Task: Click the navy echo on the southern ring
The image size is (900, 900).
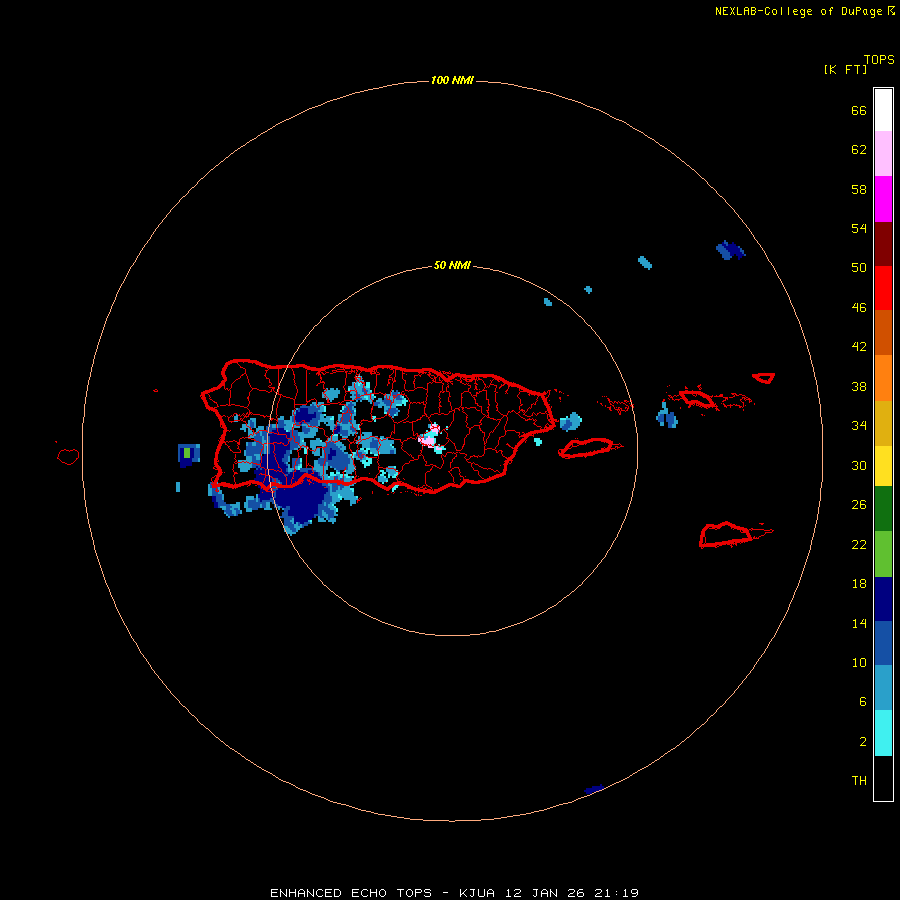Action: pos(593,789)
